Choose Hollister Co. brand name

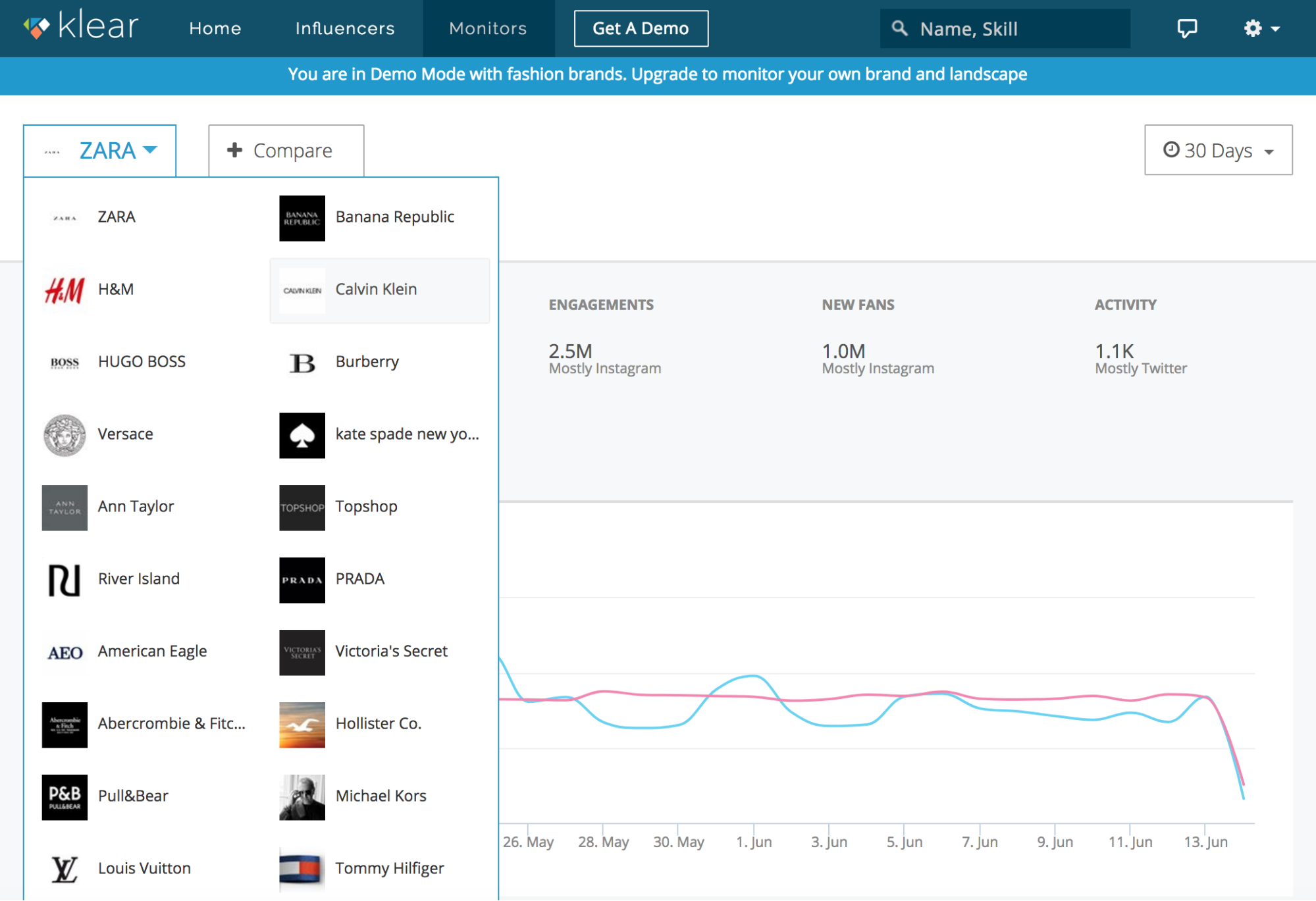point(378,723)
